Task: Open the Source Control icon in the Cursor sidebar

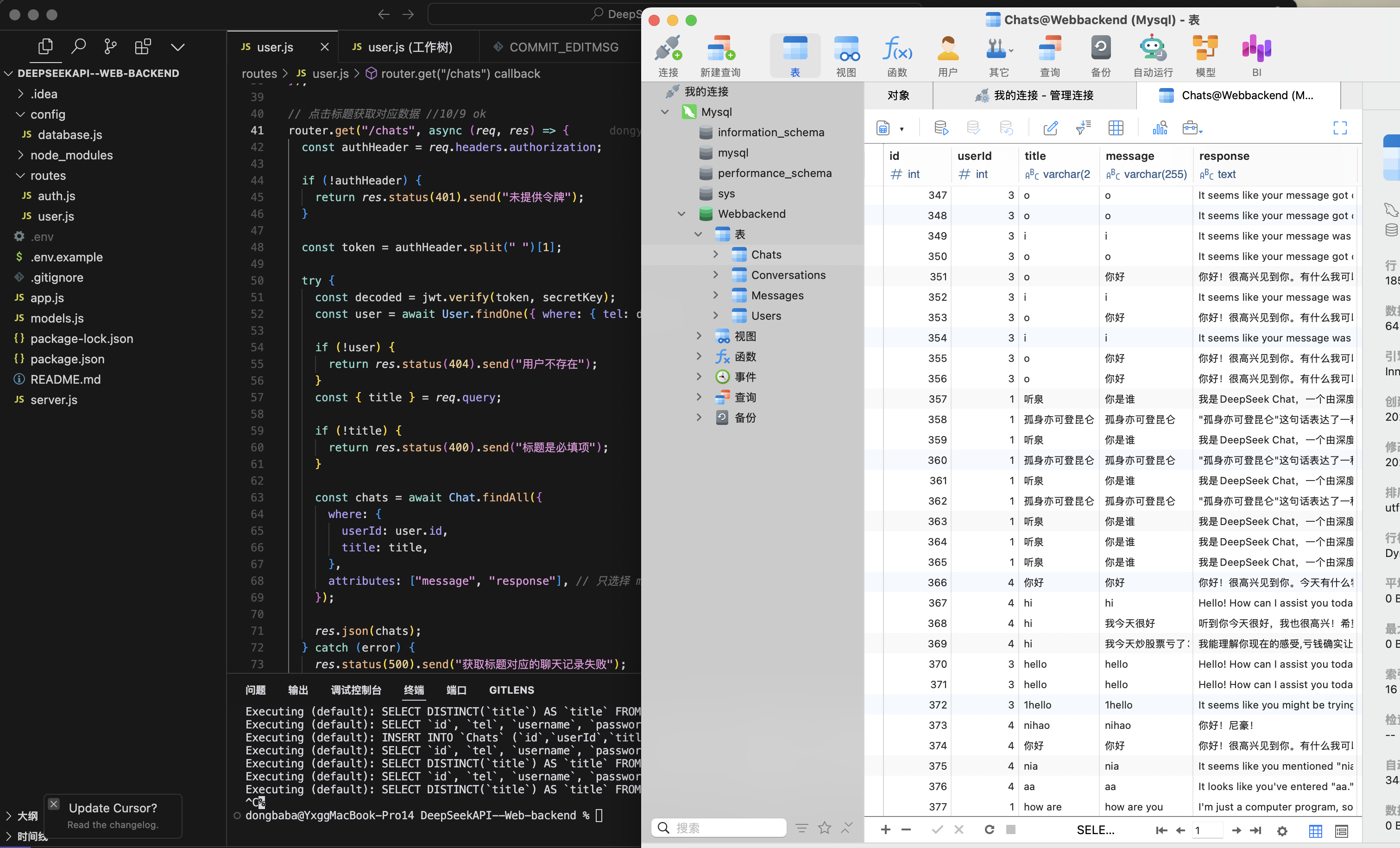Action: point(110,47)
